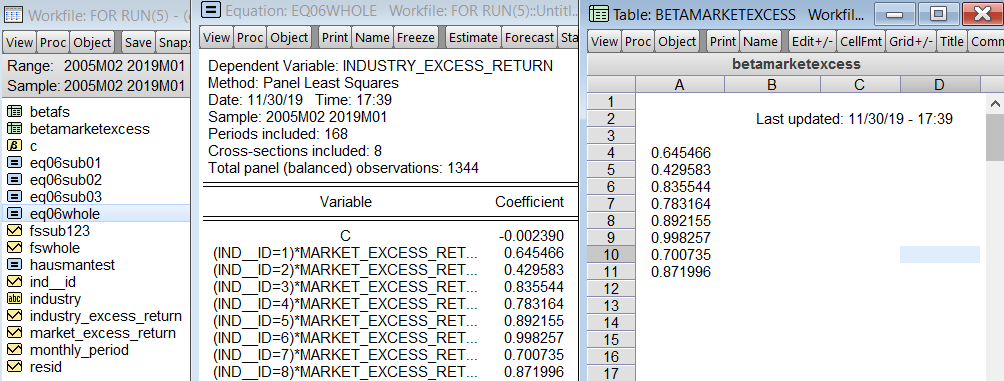Click the Last updated text in table
This screenshot has height=381, width=1004.
pyautogui.click(x=854, y=119)
